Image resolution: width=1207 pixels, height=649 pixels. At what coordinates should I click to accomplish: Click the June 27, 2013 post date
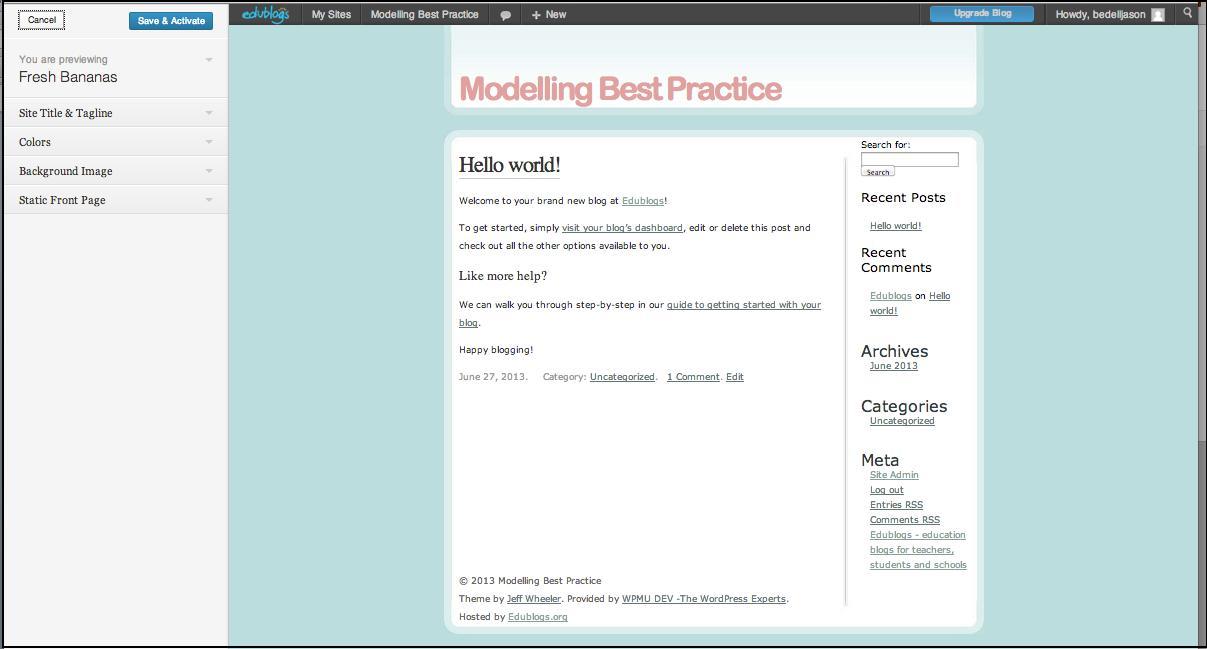tap(492, 377)
